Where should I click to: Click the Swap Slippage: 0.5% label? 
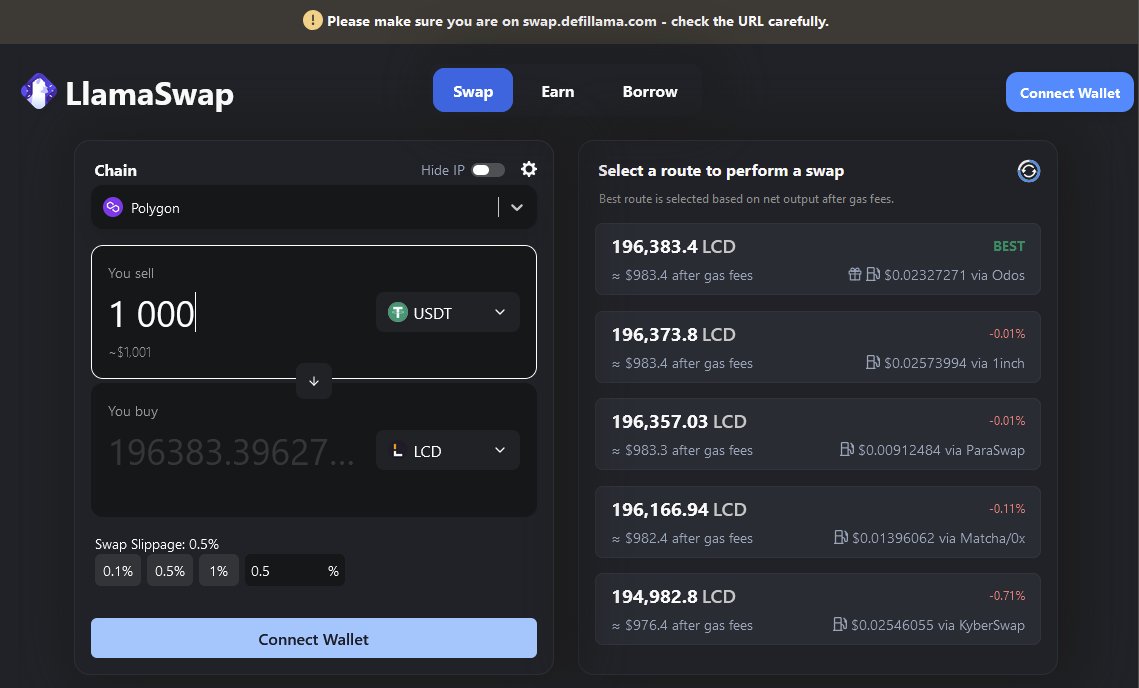[x=157, y=544]
